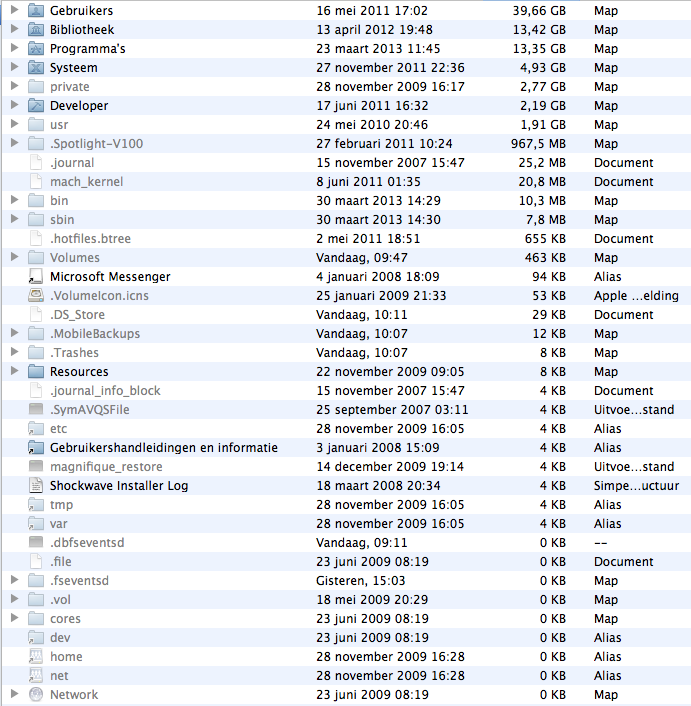Click the Network globe icon
Screen dimensions: 691x706
[36, 694]
